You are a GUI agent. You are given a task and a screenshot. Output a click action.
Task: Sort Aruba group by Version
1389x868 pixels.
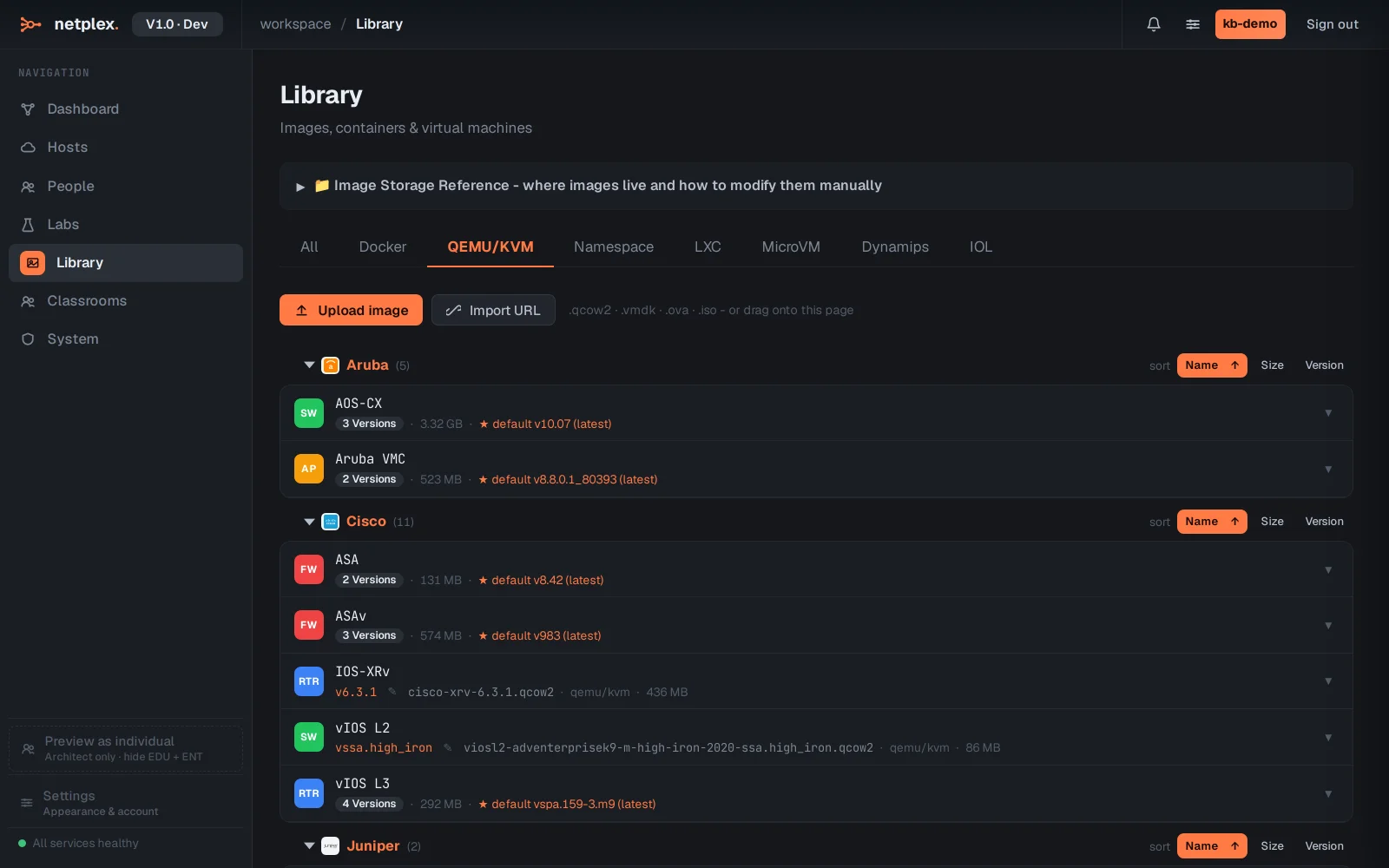[x=1324, y=365]
